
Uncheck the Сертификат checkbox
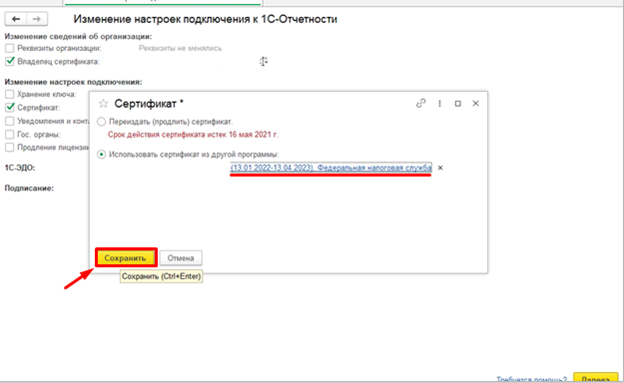pyautogui.click(x=10, y=107)
